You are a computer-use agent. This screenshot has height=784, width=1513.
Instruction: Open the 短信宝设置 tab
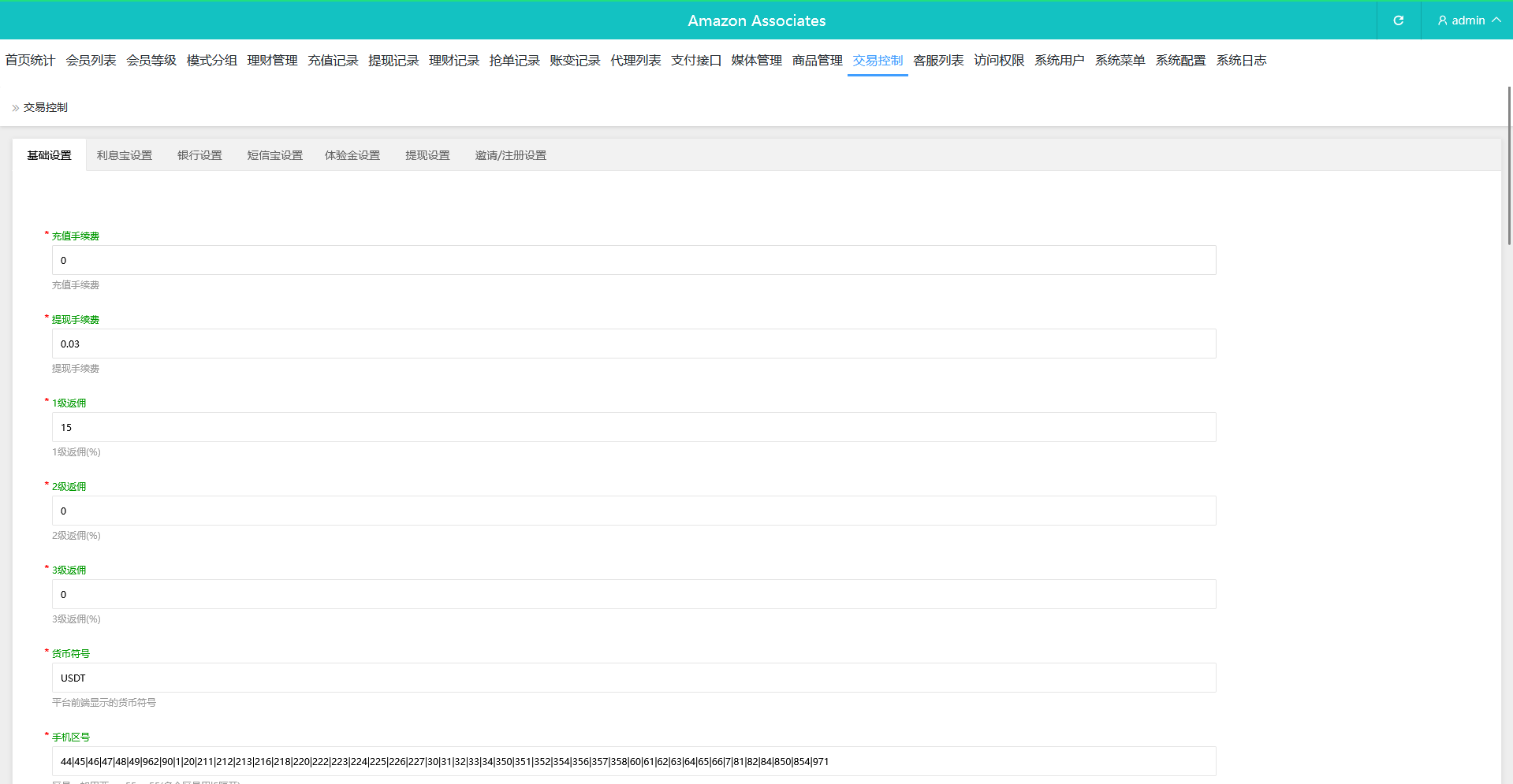(x=274, y=155)
